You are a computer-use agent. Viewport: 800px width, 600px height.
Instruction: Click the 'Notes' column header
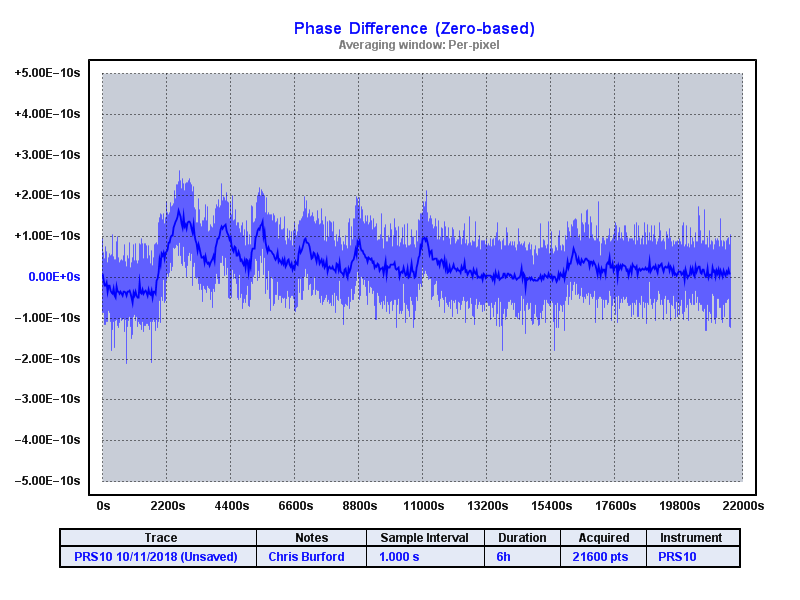311,538
